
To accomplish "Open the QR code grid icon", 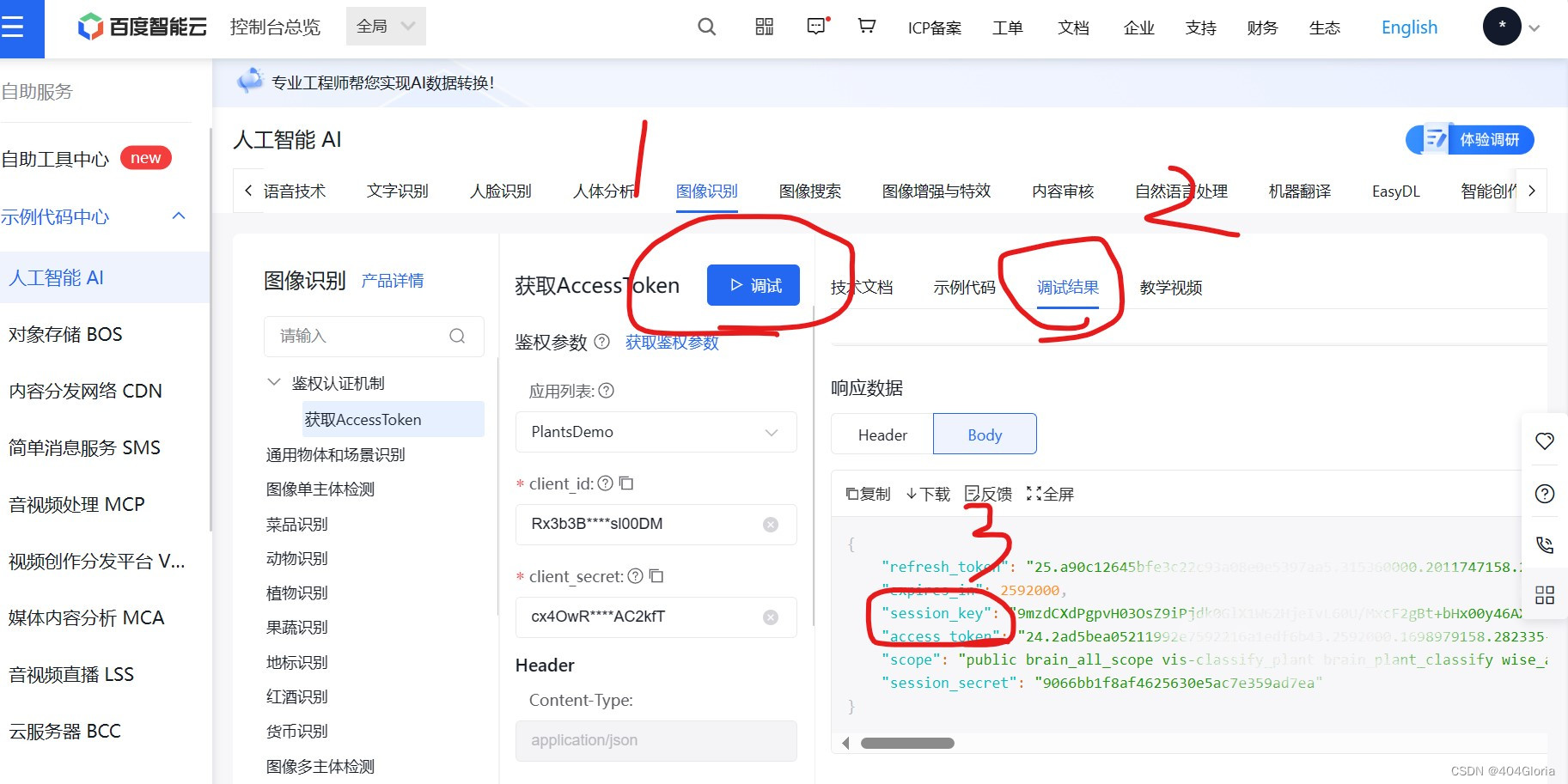I will (764, 27).
